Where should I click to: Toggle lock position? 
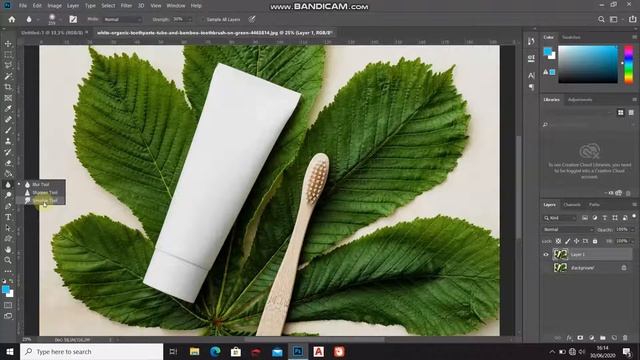[x=576, y=241]
